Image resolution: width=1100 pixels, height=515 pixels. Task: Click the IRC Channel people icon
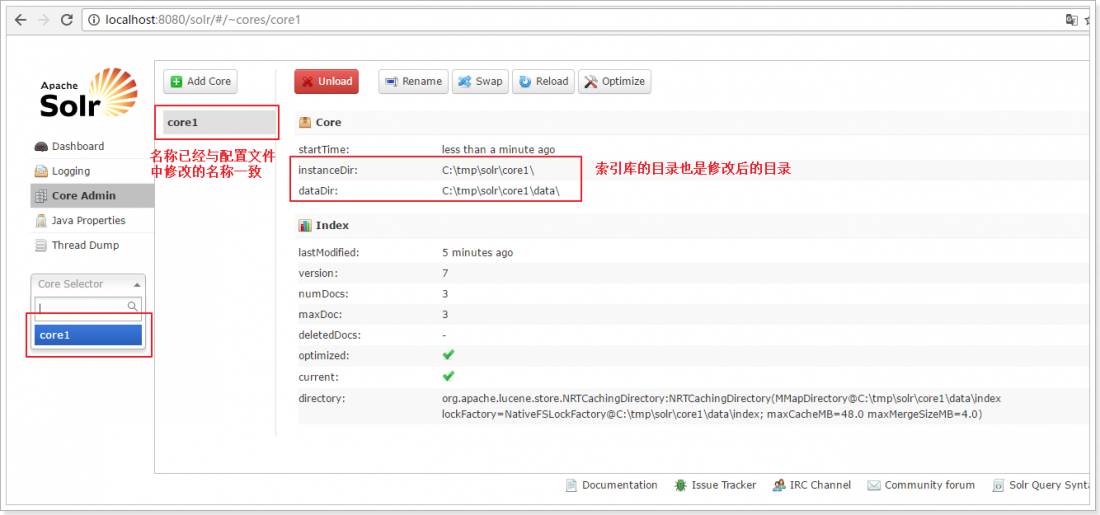pyautogui.click(x=779, y=485)
